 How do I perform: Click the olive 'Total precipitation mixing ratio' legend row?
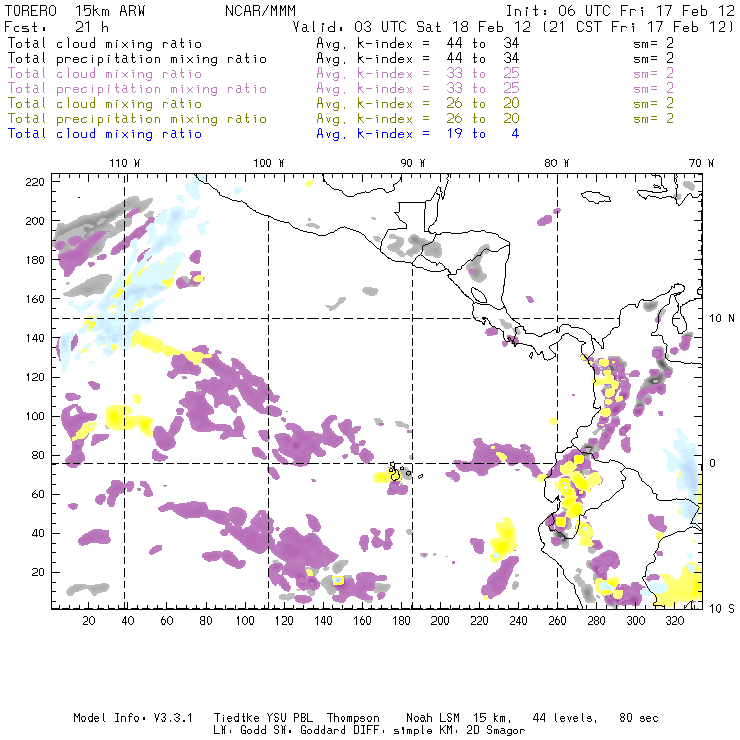tap(341, 118)
